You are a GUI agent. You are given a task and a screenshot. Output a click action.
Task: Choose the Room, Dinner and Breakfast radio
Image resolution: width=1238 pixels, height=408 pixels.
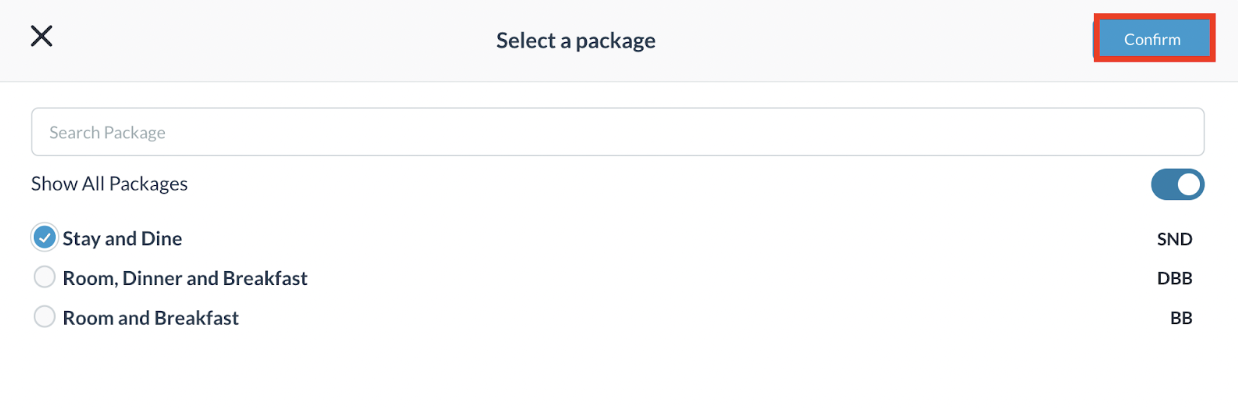pyautogui.click(x=44, y=277)
